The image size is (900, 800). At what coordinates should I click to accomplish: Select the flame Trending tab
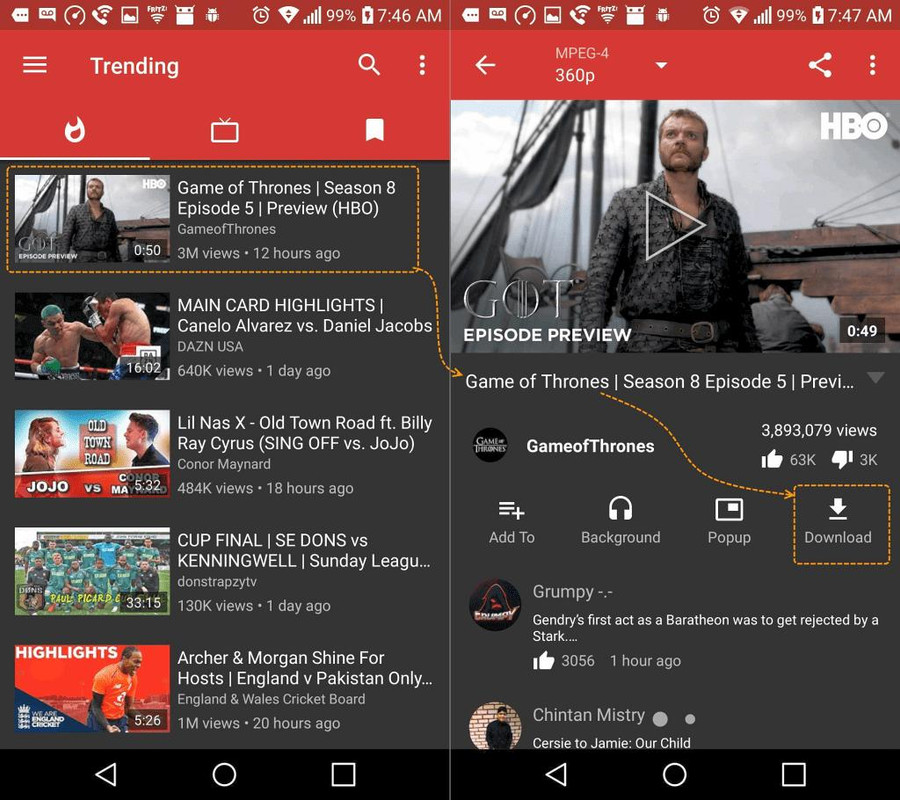point(75,130)
